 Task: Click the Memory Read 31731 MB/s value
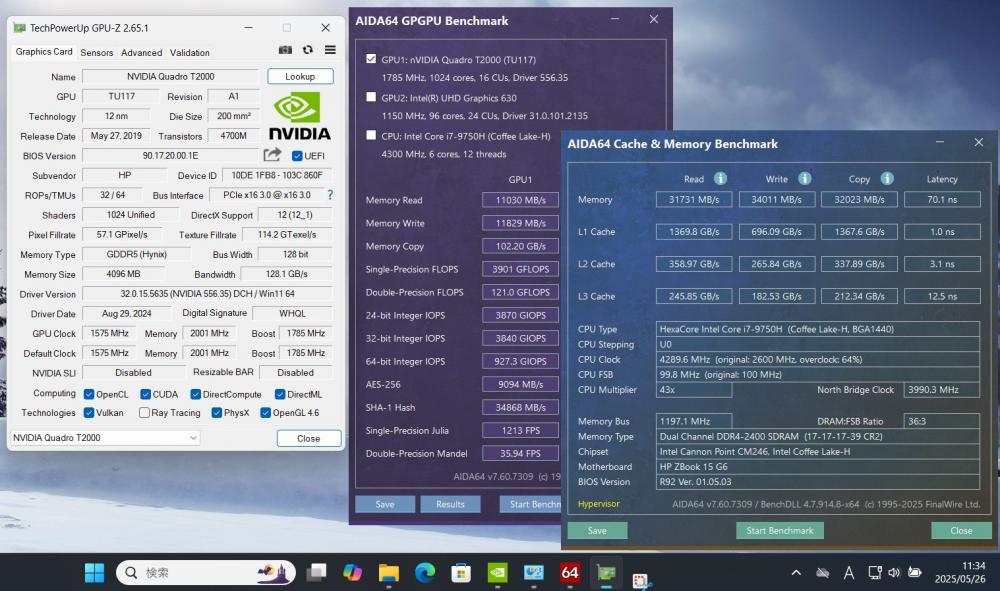pyautogui.click(x=694, y=200)
